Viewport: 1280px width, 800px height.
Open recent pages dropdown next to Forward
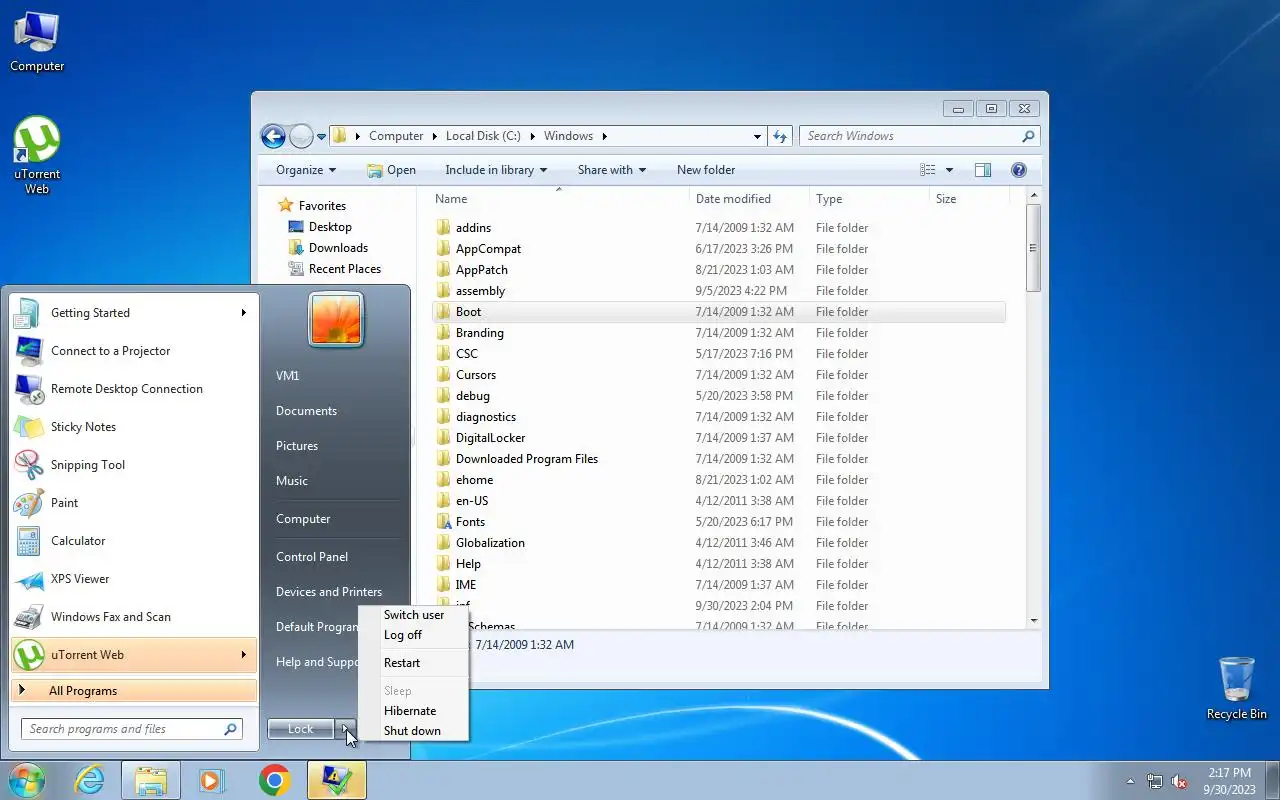(x=322, y=136)
